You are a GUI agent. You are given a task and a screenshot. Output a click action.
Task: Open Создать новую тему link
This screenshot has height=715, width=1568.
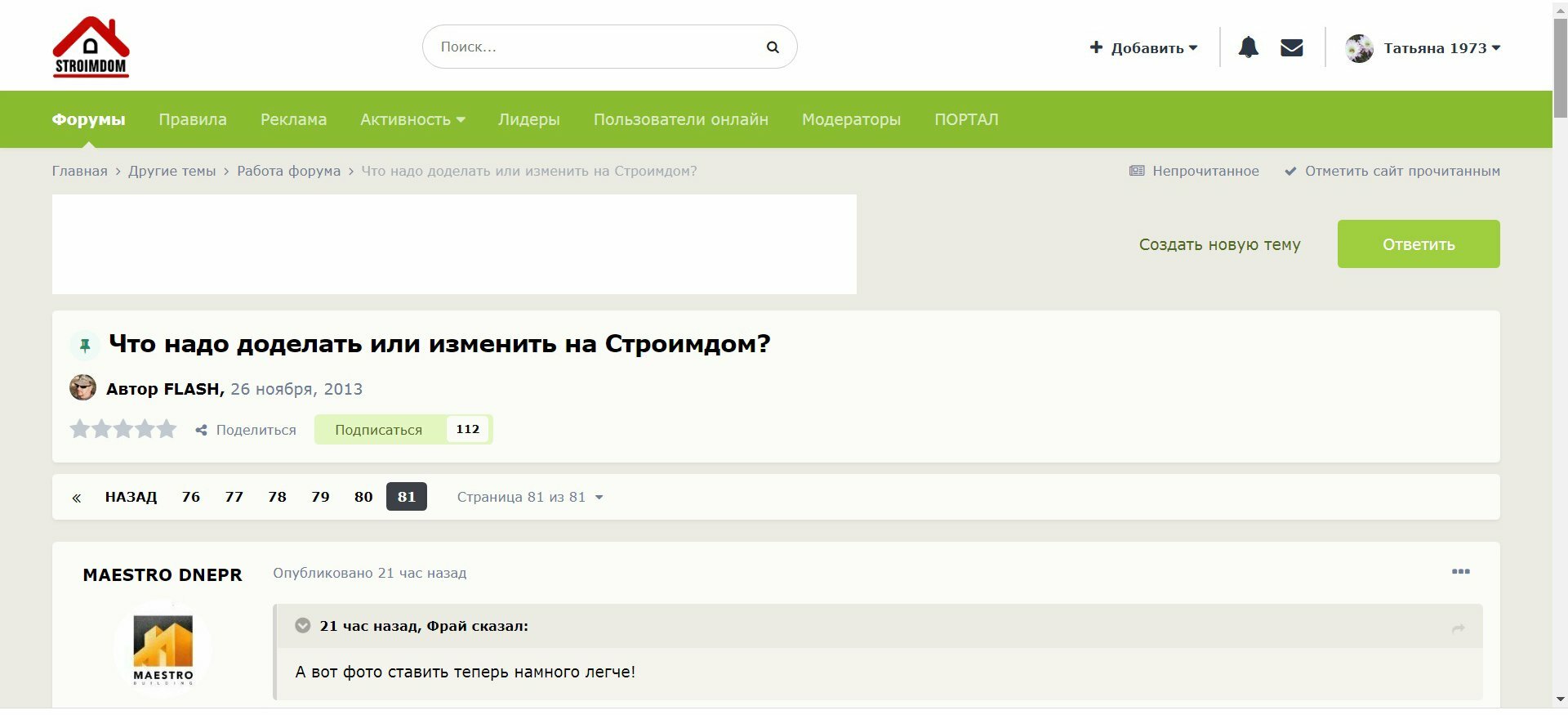1220,244
